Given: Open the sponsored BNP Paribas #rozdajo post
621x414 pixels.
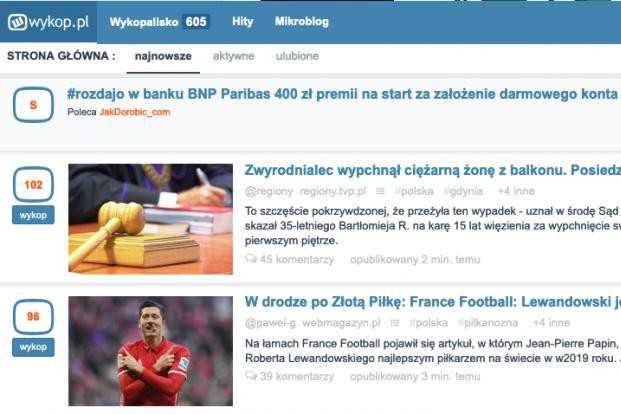Looking at the screenshot, I should (x=343, y=94).
